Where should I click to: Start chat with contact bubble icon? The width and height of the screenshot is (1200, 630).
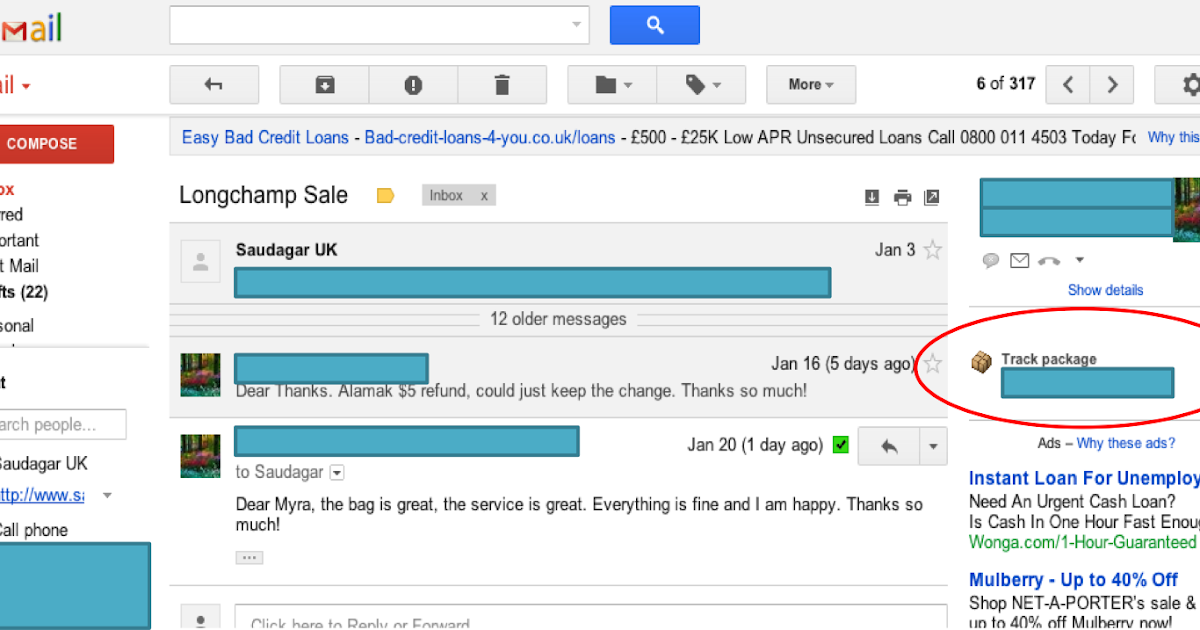pos(991,261)
